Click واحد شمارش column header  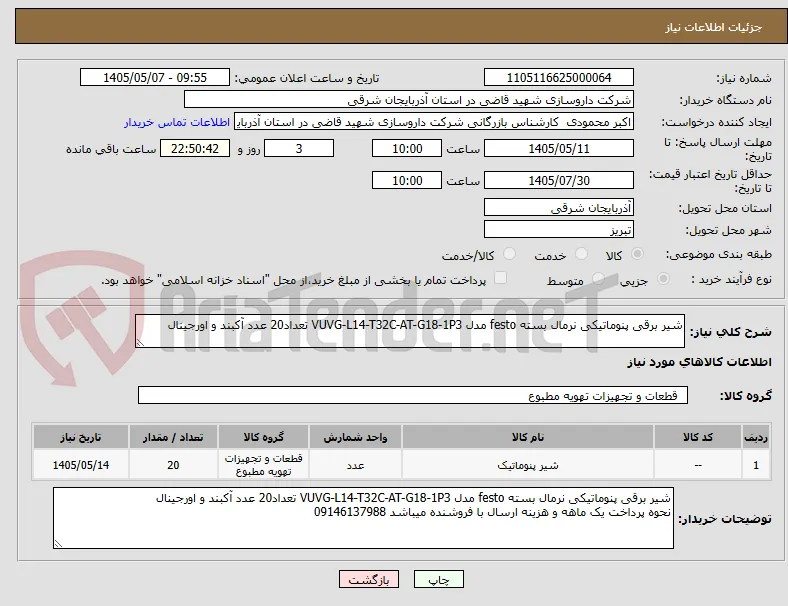click(355, 437)
